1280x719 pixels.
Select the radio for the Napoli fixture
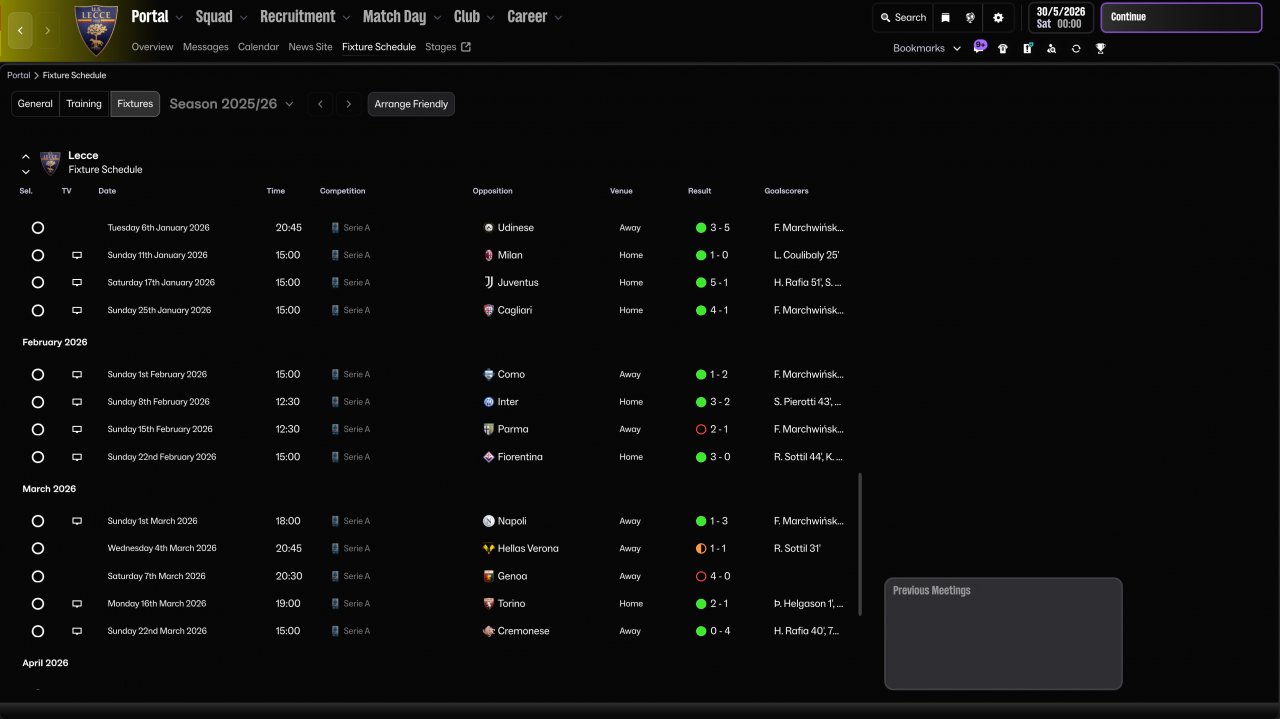tap(38, 521)
